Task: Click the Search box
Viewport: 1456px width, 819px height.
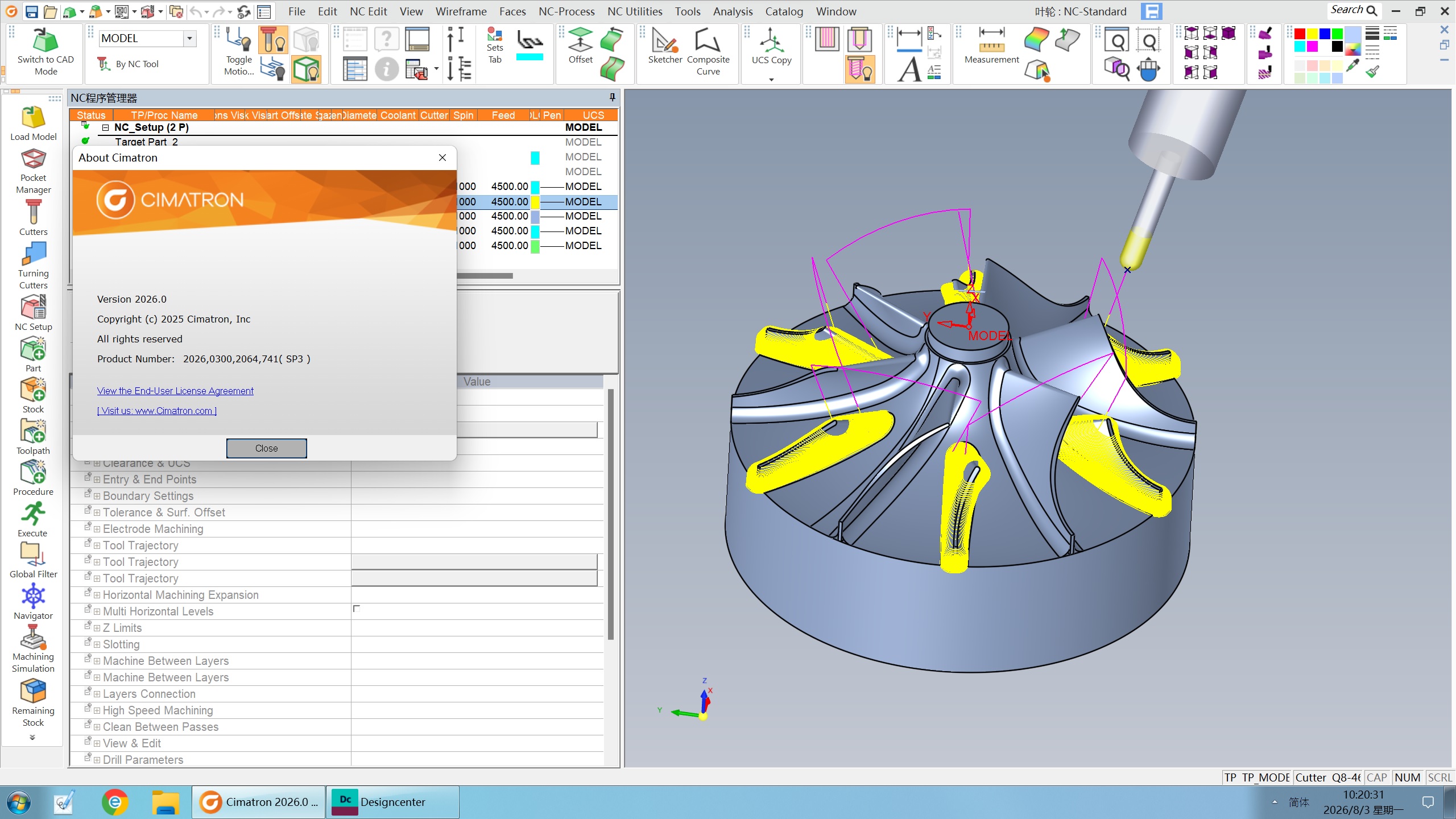Action: [x=1354, y=10]
